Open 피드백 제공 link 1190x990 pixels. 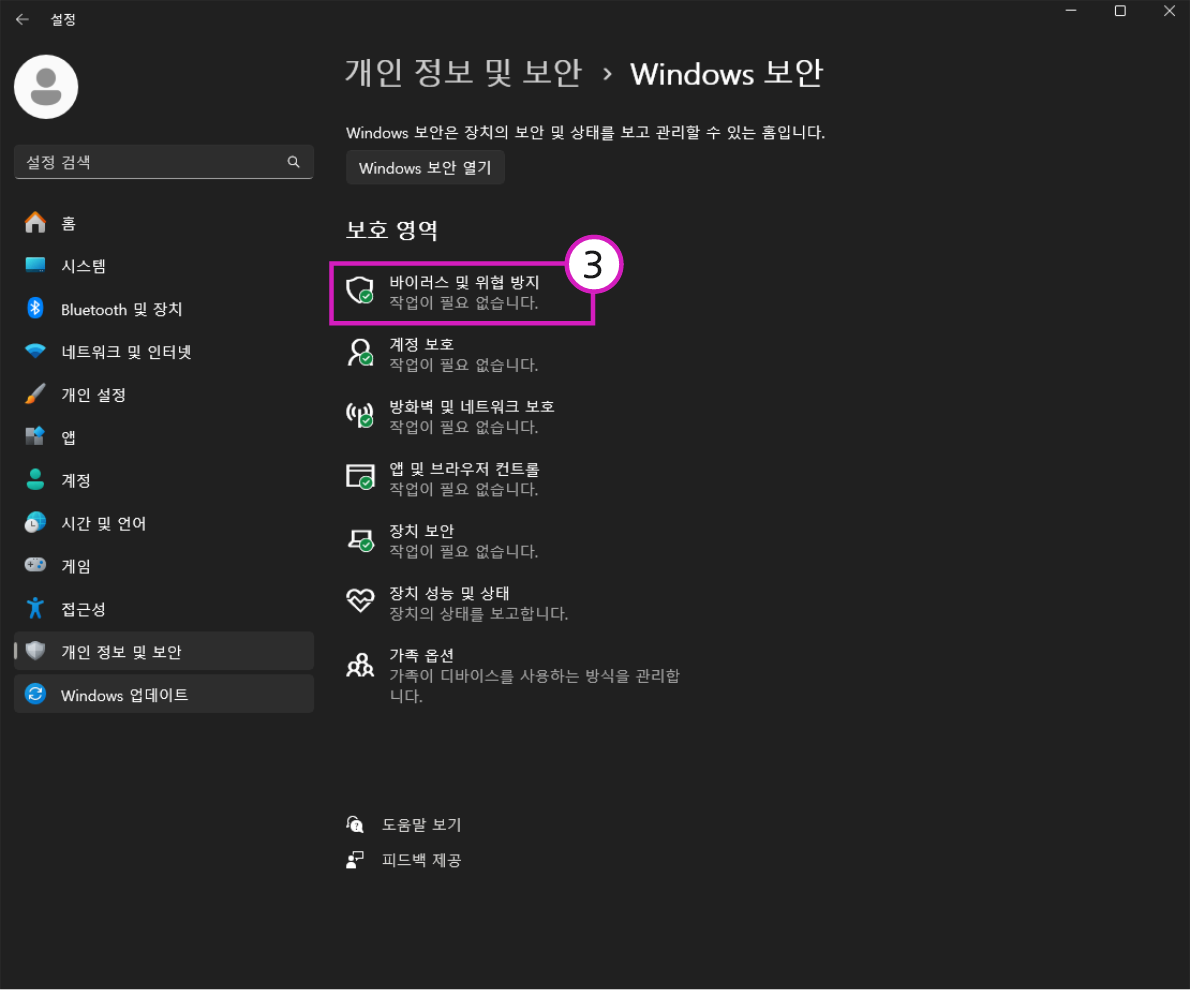[x=421, y=860]
